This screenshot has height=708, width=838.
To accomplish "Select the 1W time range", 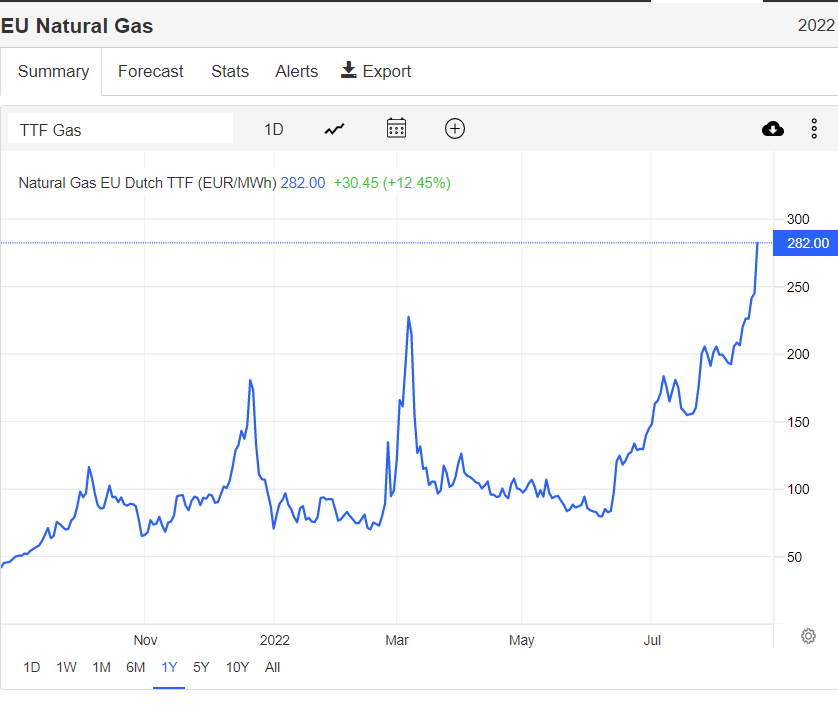I will (x=66, y=667).
